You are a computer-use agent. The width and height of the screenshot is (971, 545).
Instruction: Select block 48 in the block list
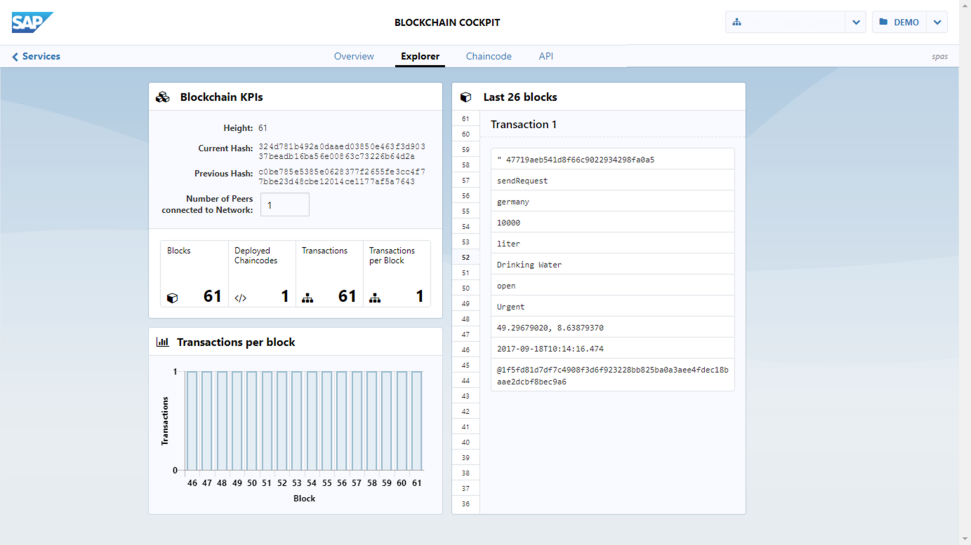pyautogui.click(x=466, y=319)
